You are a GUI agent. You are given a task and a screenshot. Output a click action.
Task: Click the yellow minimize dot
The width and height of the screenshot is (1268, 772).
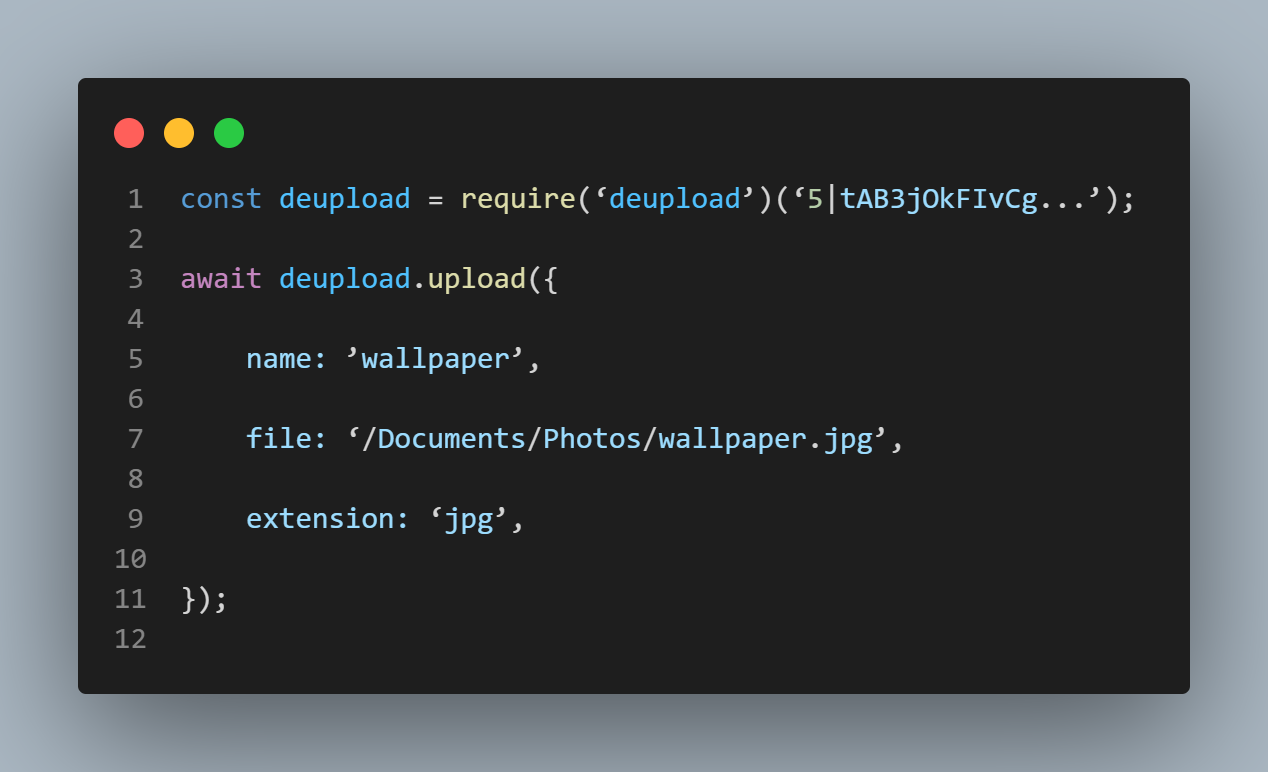(x=179, y=133)
